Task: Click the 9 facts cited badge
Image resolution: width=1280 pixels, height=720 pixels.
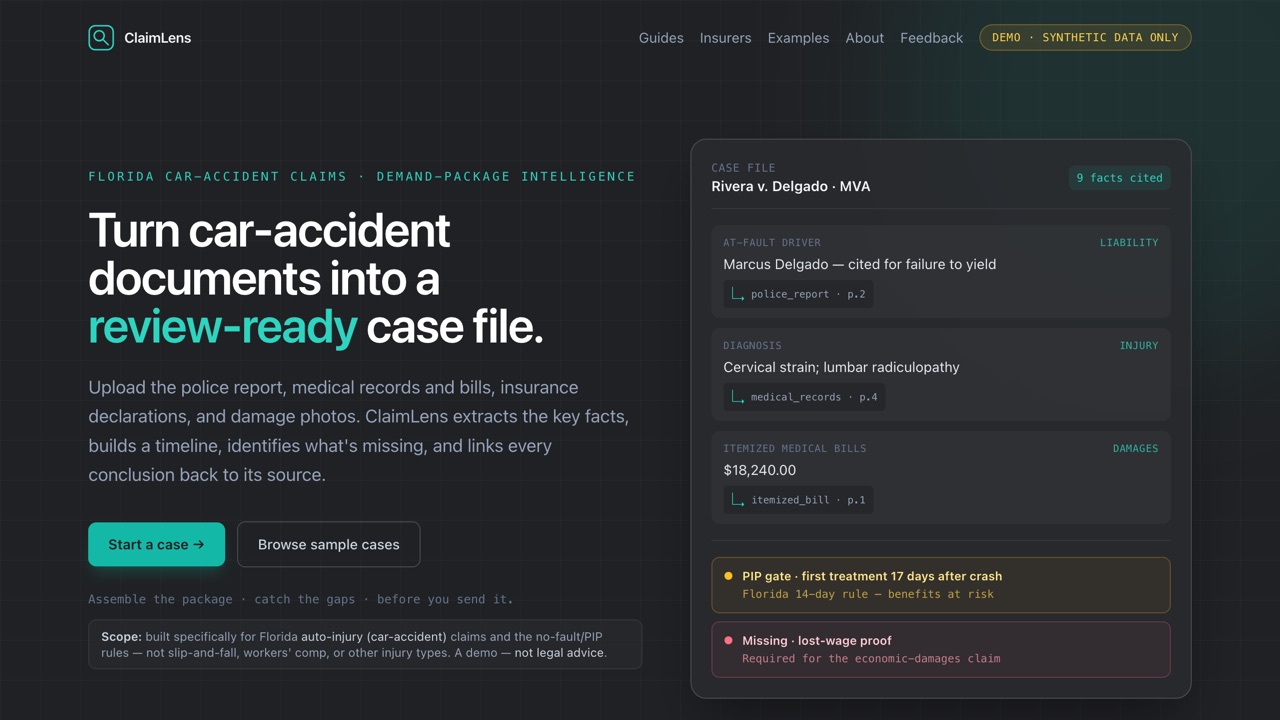Action: (x=1119, y=178)
